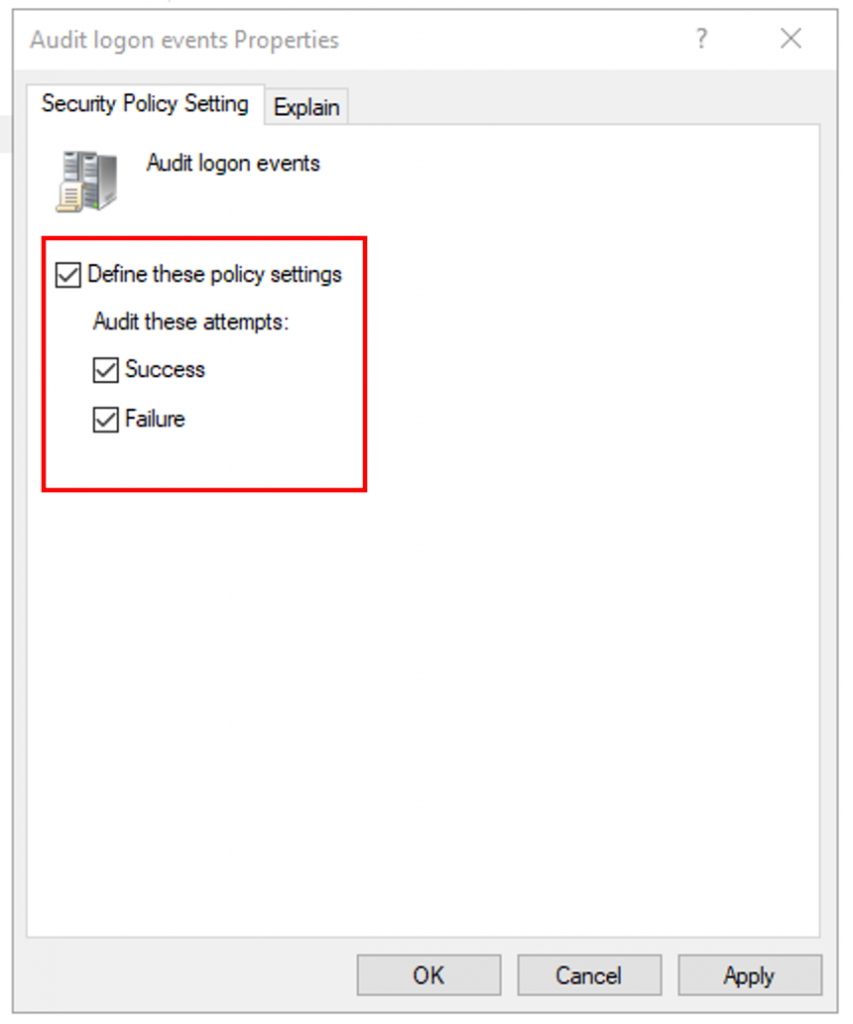Enable the Define these policy settings checkbox
The width and height of the screenshot is (853, 1024).
tap(66, 273)
